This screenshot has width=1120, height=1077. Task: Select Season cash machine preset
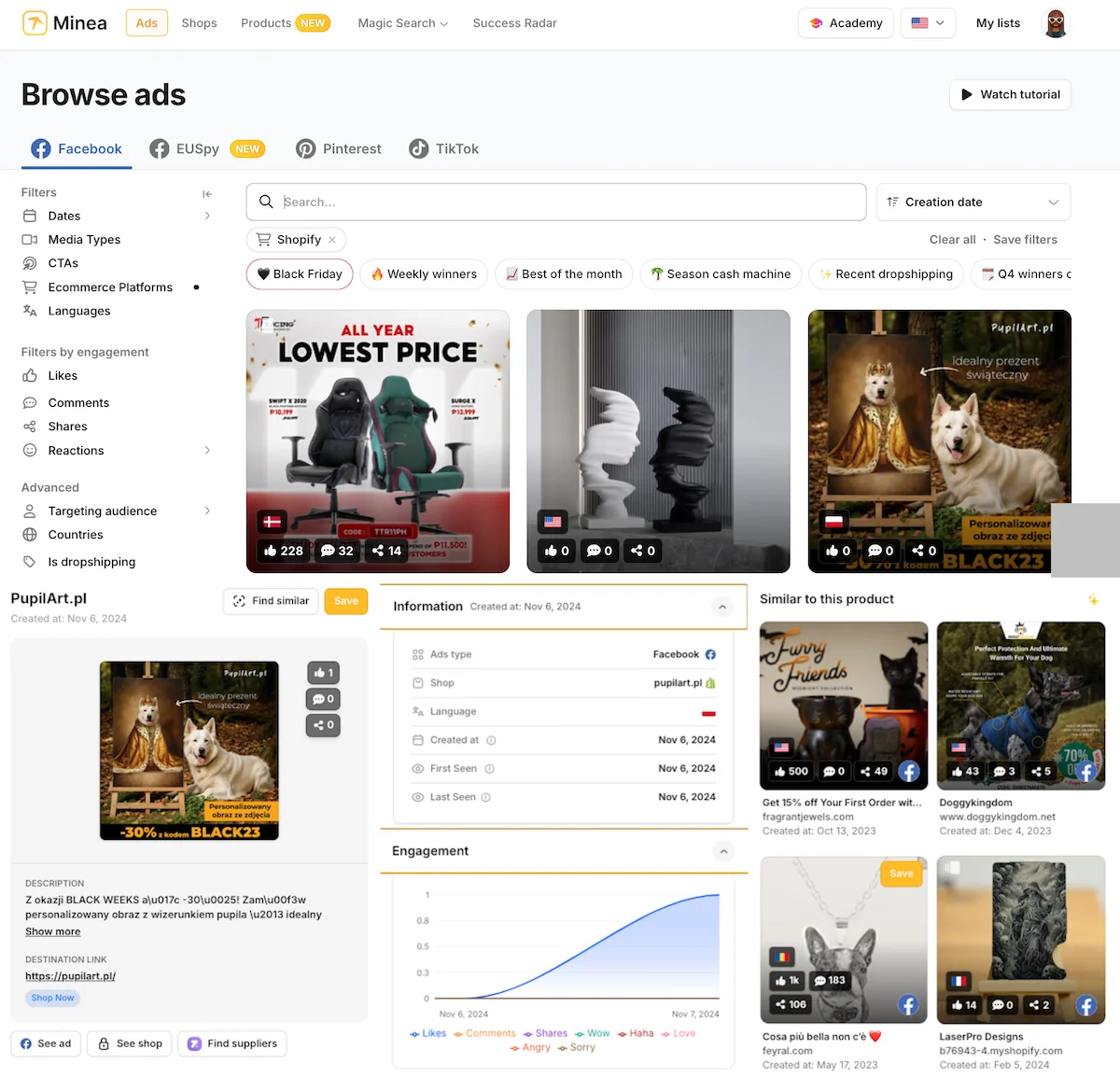pos(721,274)
